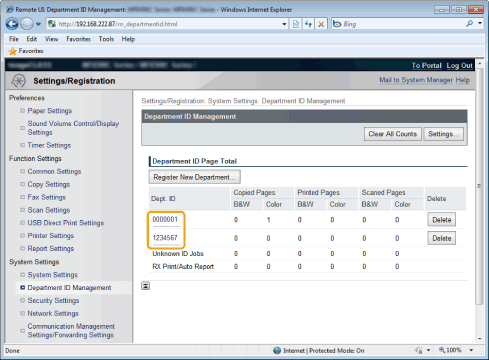Click the Log Out link
Screen dimensions: 489x360
(x=459, y=65)
